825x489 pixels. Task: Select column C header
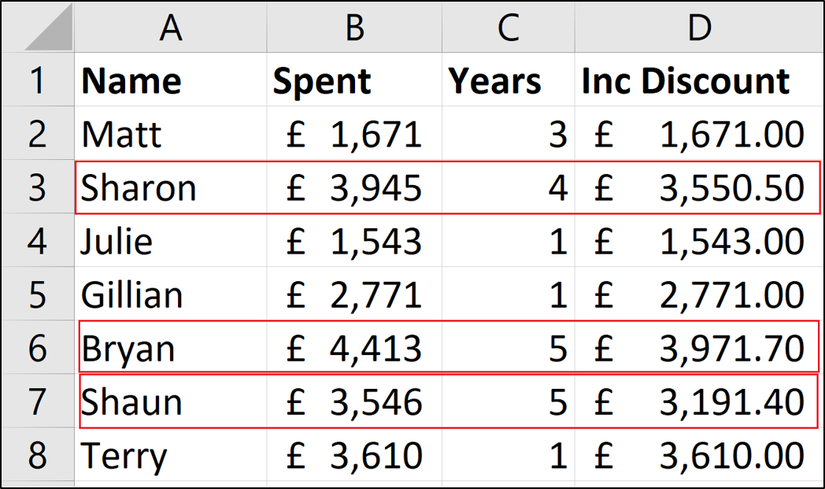click(508, 30)
